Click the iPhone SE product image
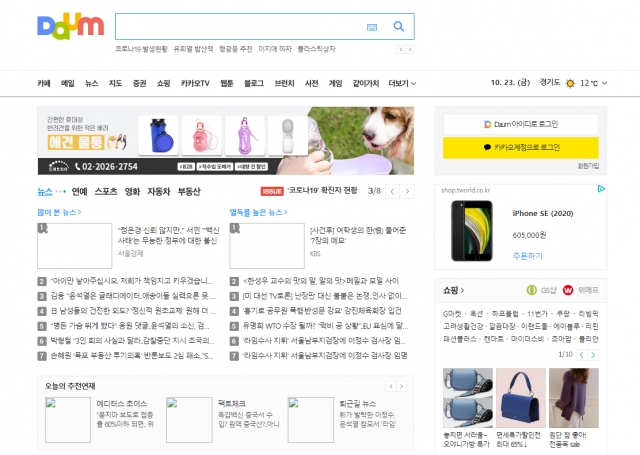This screenshot has height=455, width=640. 472,231
